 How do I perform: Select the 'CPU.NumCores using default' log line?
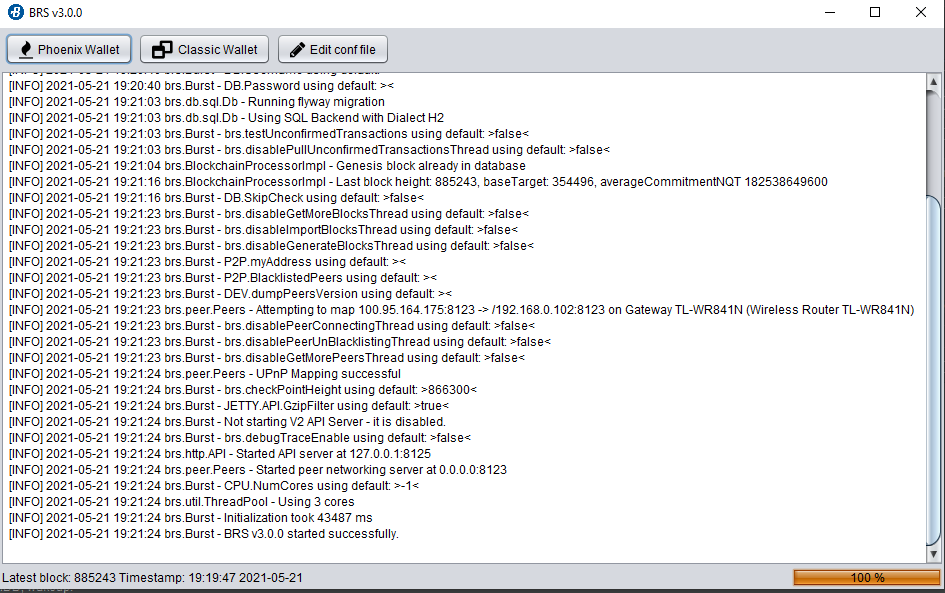[214, 486]
